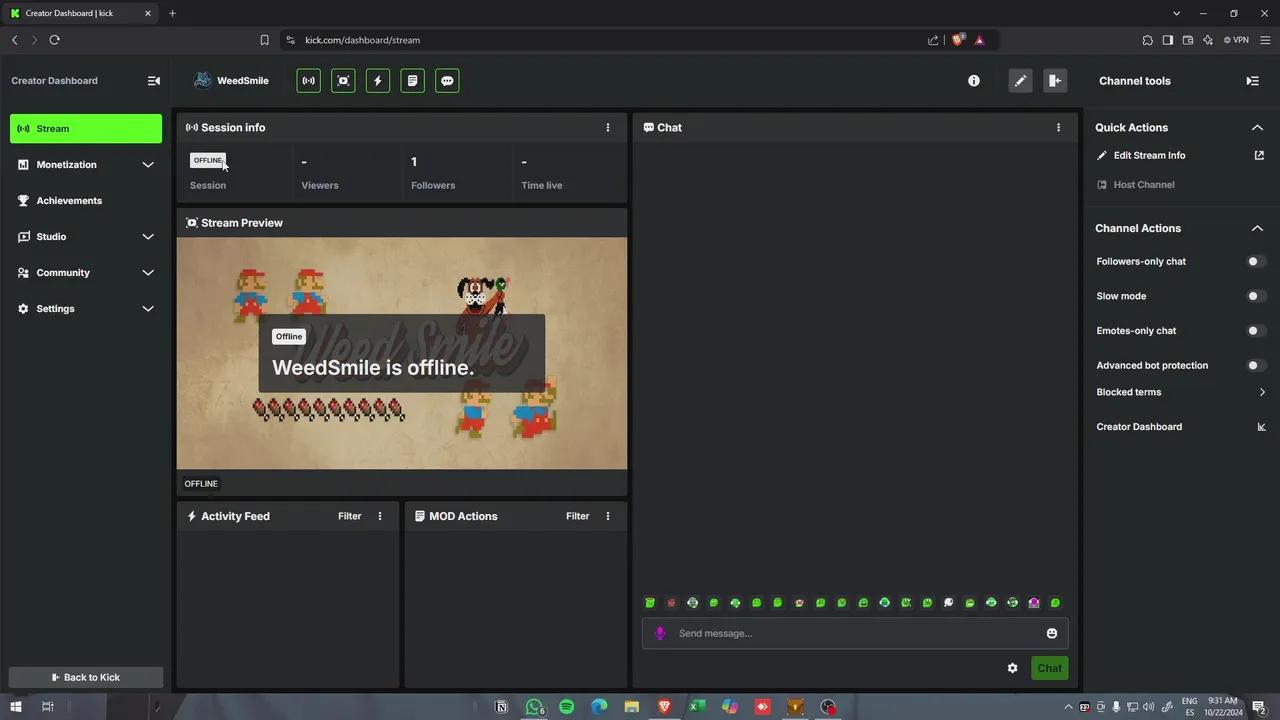Viewport: 1280px width, 720px height.
Task: Open Spotify from the taskbar
Action: click(567, 707)
